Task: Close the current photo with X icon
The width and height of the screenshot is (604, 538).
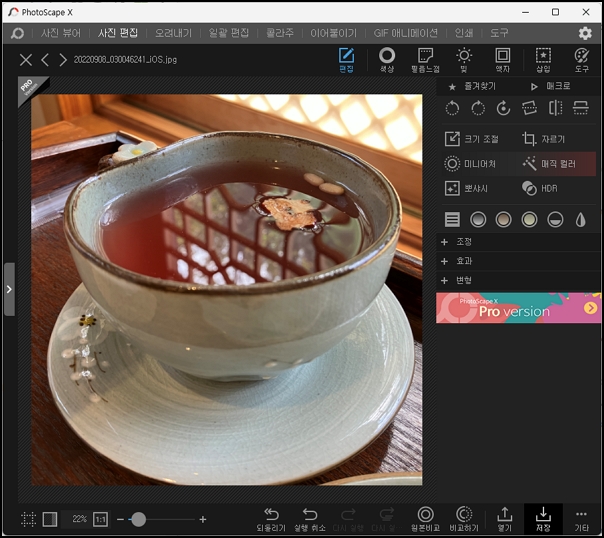Action: [26, 60]
